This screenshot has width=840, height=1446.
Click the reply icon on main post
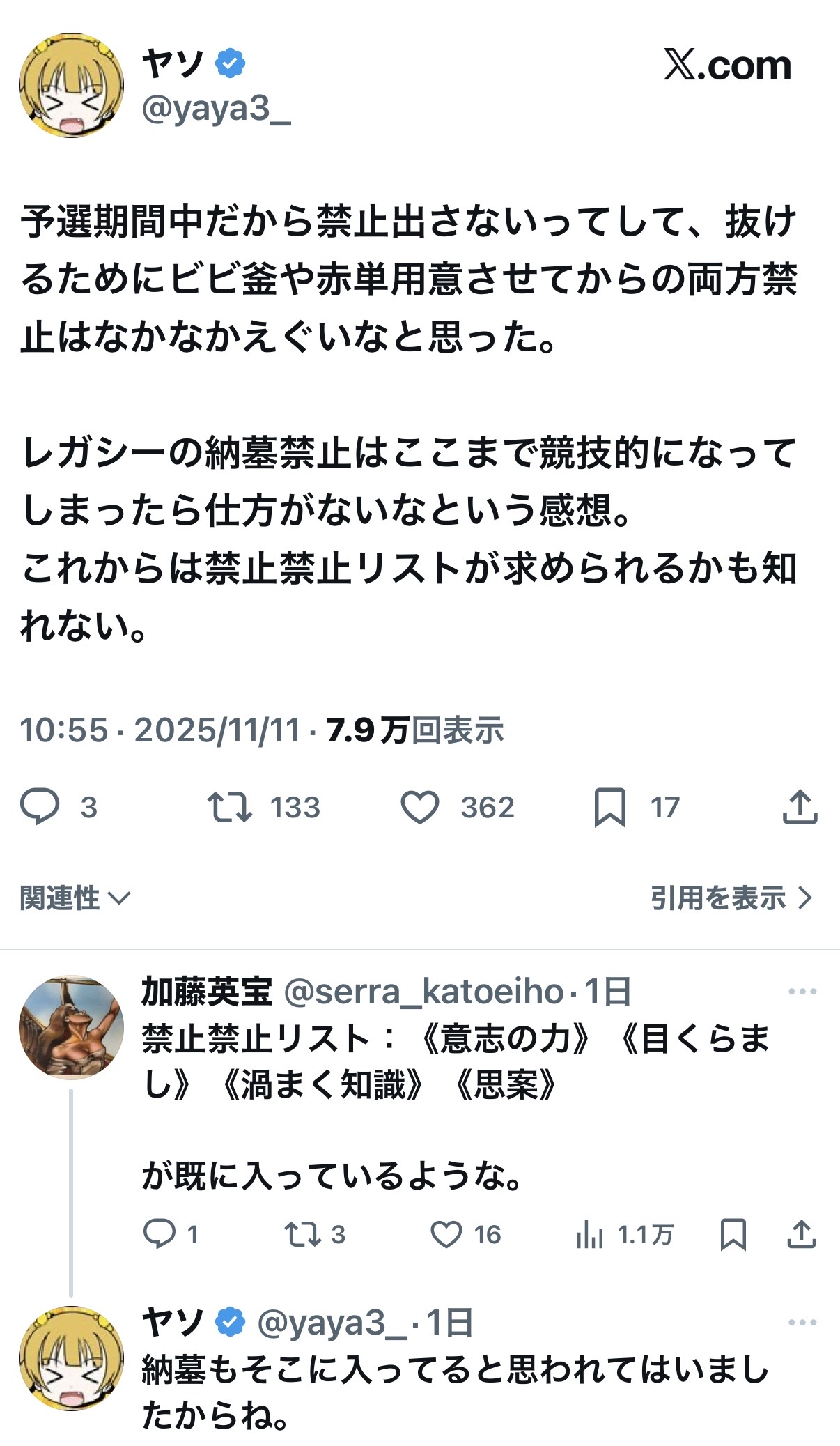(40, 807)
